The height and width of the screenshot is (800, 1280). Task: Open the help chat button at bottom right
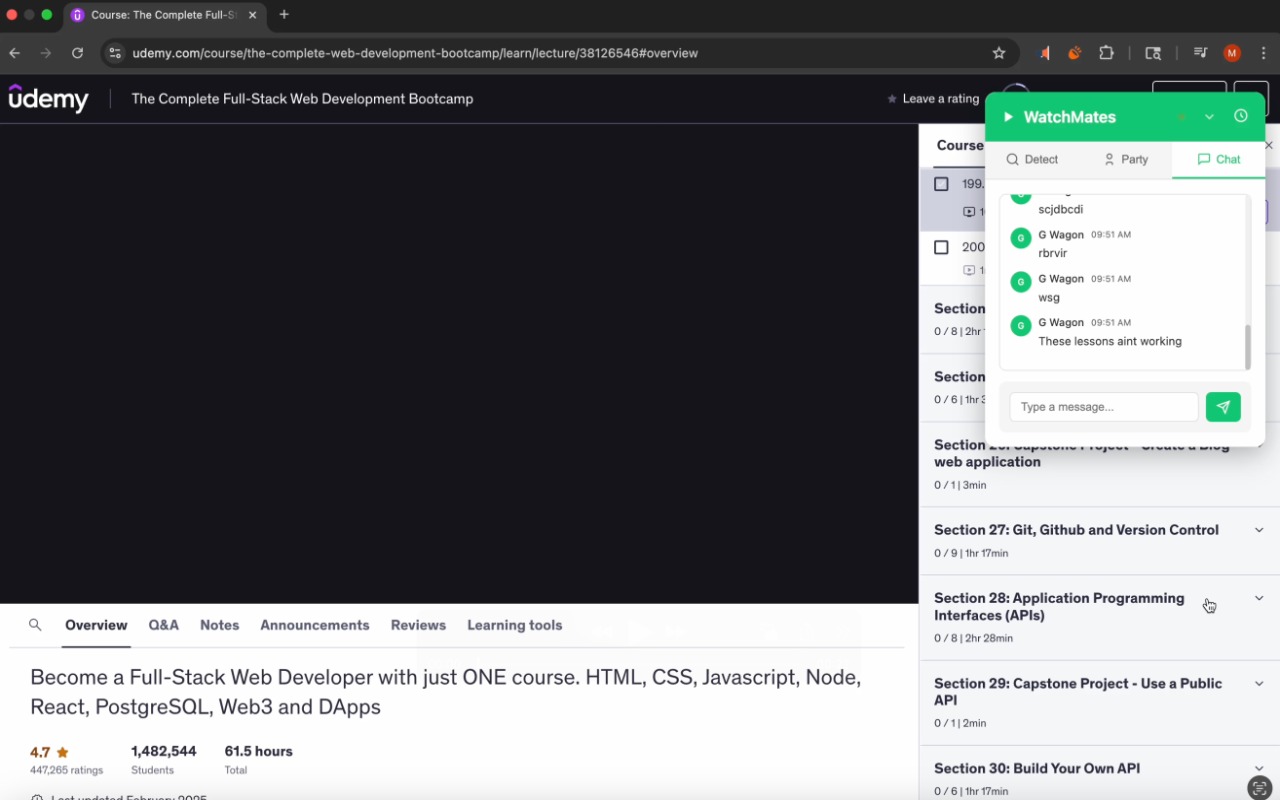1259,786
